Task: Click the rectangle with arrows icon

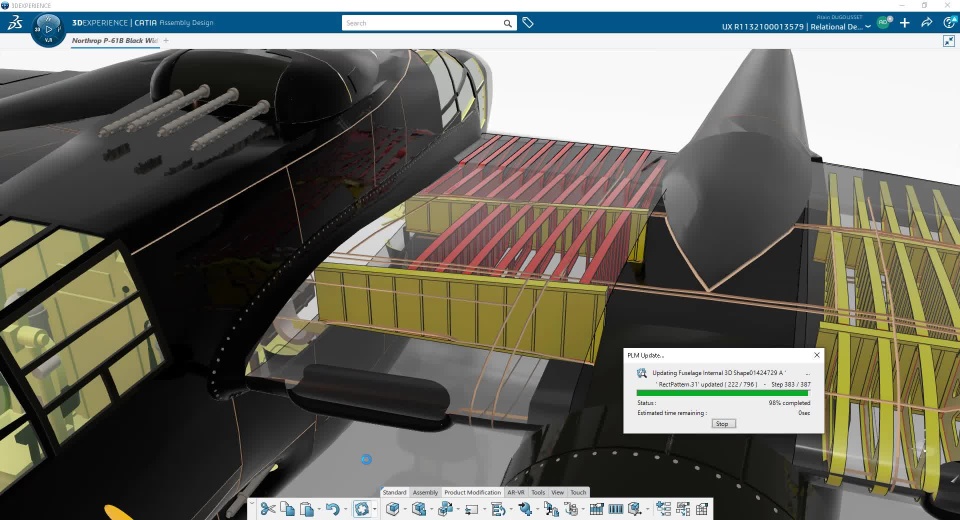Action: coord(472,510)
